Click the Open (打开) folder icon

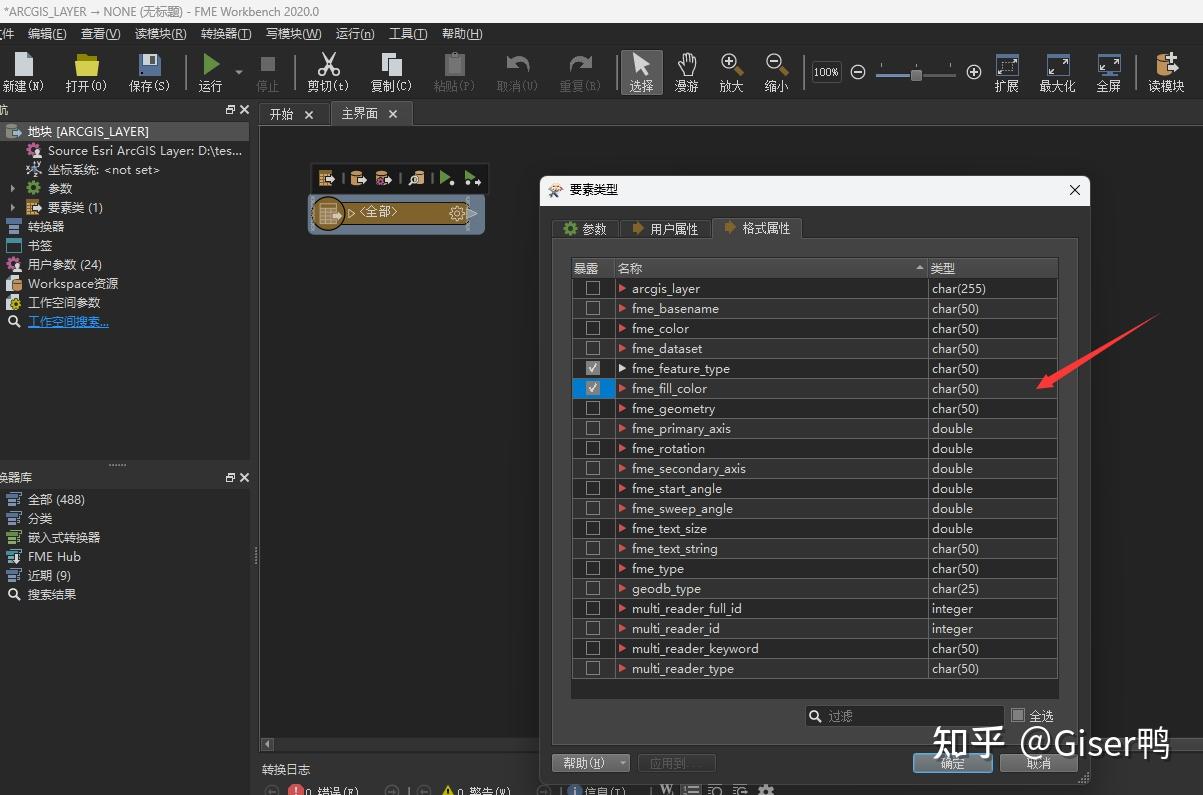pos(87,66)
